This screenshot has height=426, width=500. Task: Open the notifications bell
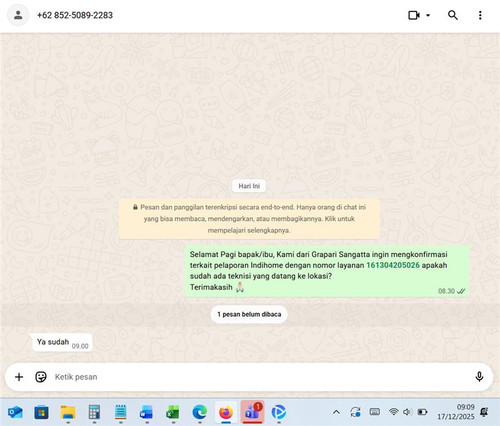click(x=484, y=412)
